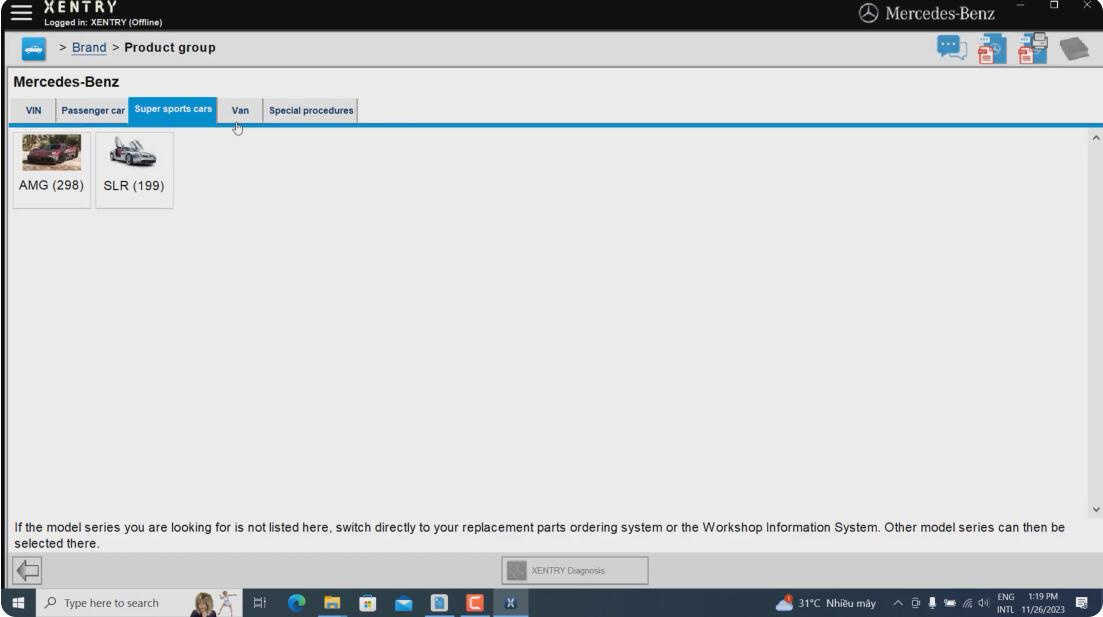Click the Mercedes-Benz star logo
This screenshot has width=1103, height=617.
pos(869,13)
